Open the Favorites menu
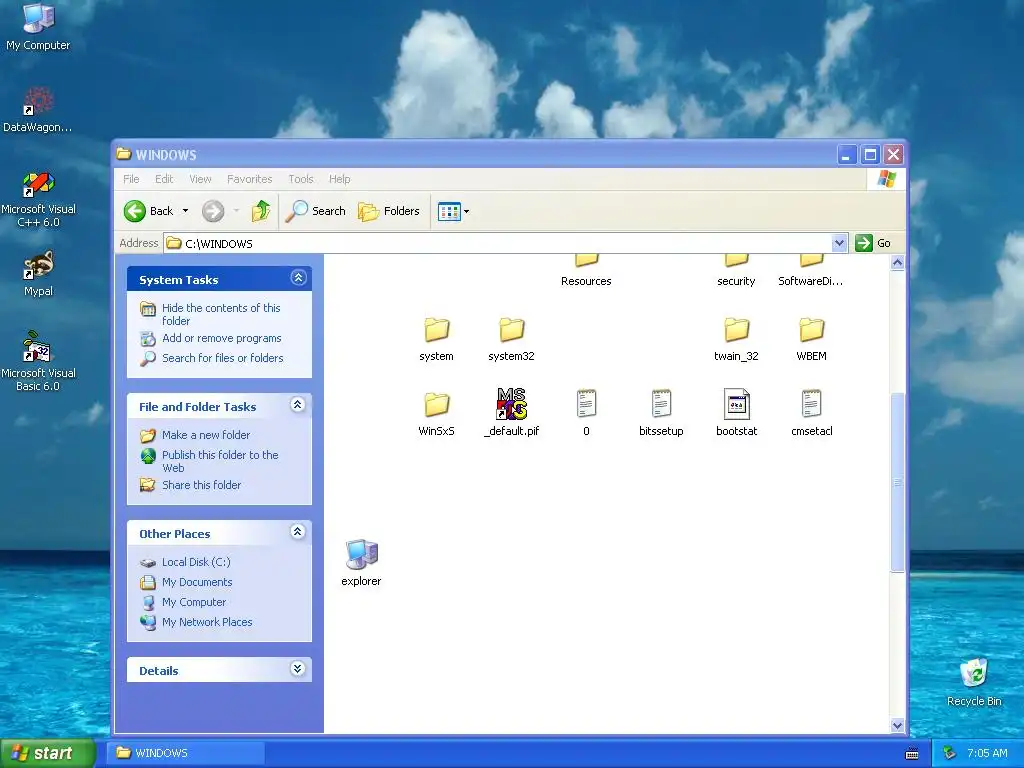Image resolution: width=1024 pixels, height=768 pixels. click(x=249, y=179)
